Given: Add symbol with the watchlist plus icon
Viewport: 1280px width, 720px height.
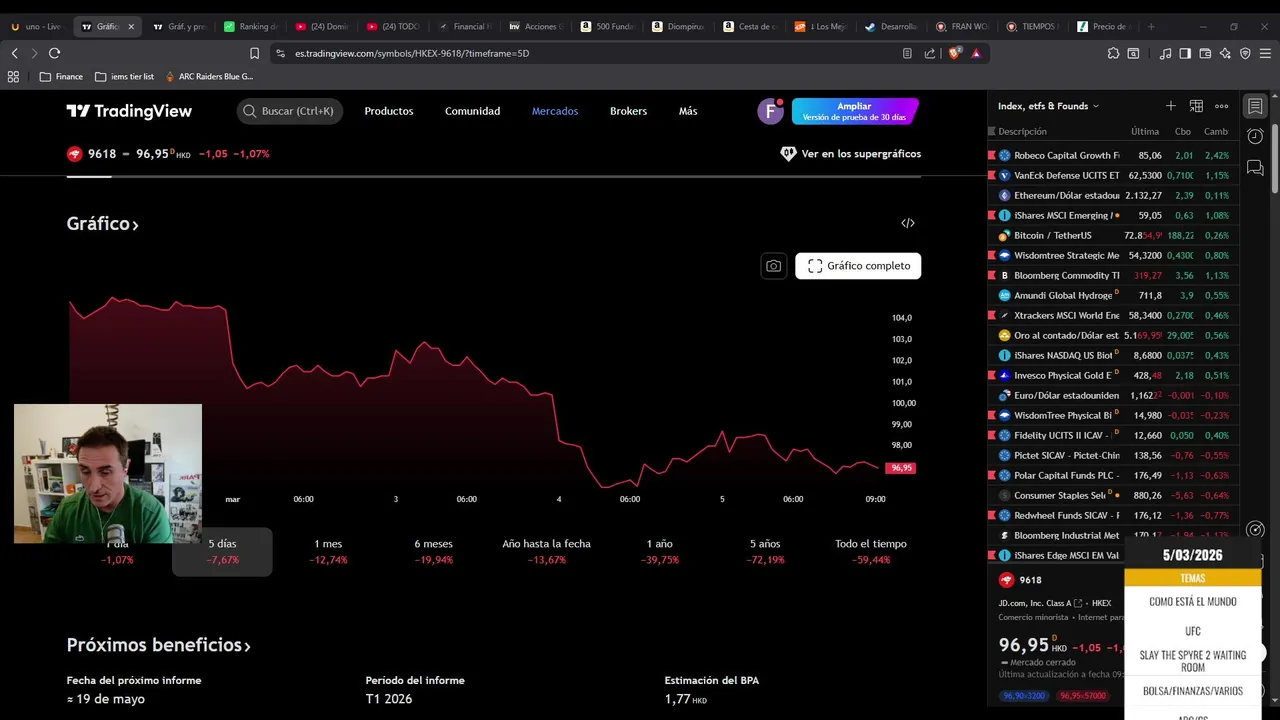Looking at the screenshot, I should point(1170,106).
